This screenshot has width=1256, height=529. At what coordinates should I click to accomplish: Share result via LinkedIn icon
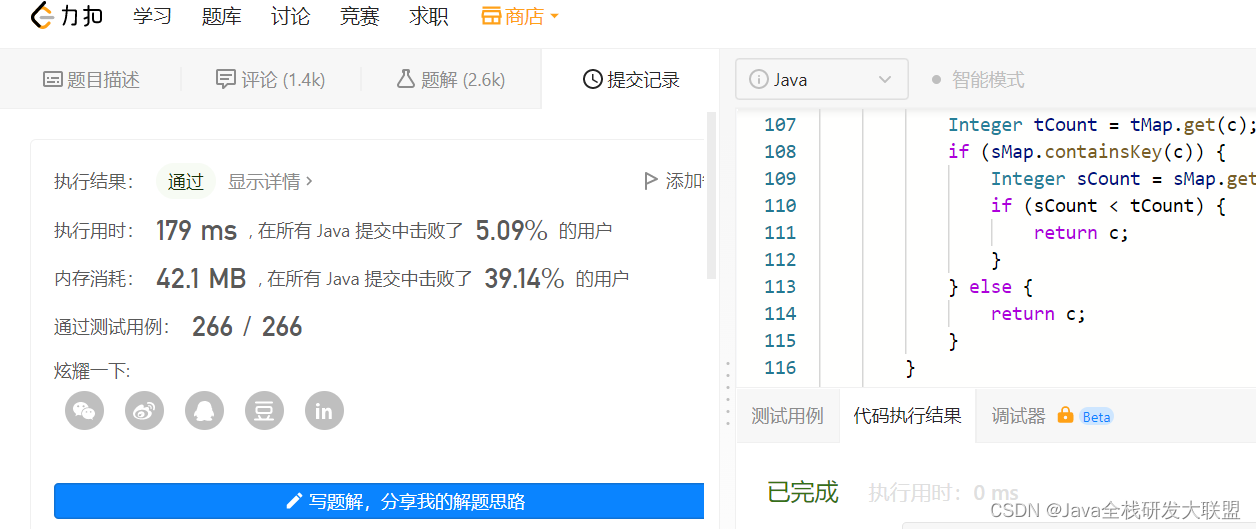pyautogui.click(x=324, y=411)
